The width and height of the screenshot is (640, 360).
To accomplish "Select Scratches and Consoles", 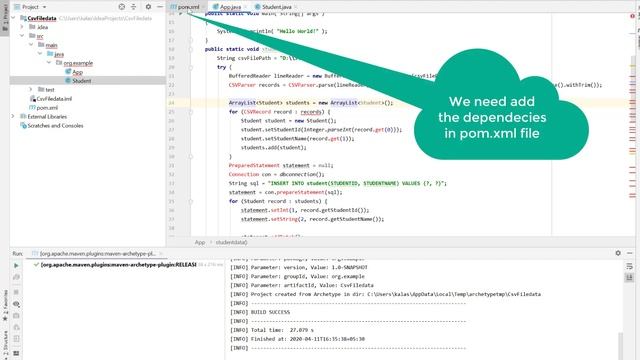I will [52, 125].
